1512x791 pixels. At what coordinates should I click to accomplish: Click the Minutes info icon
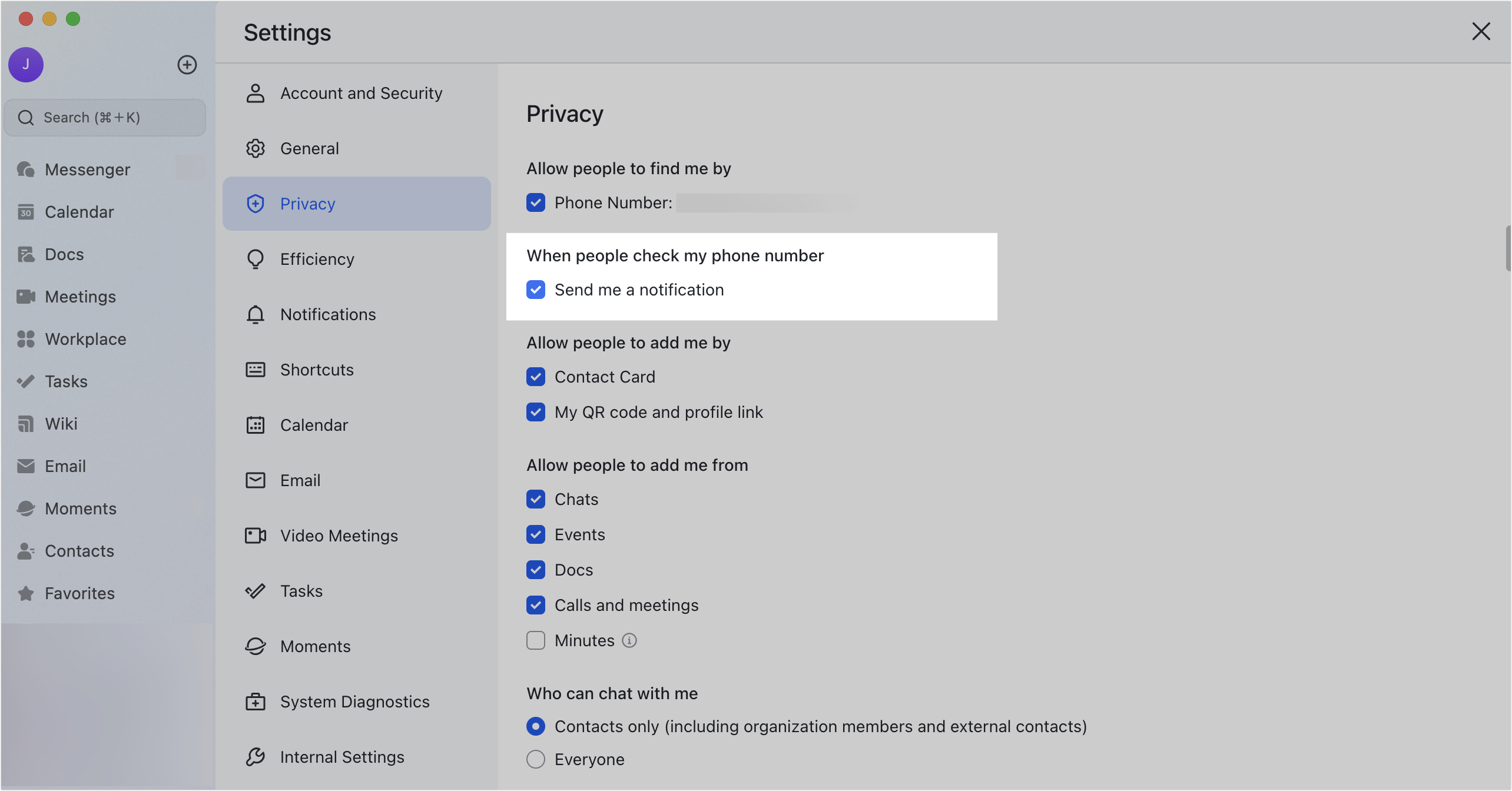click(629, 640)
